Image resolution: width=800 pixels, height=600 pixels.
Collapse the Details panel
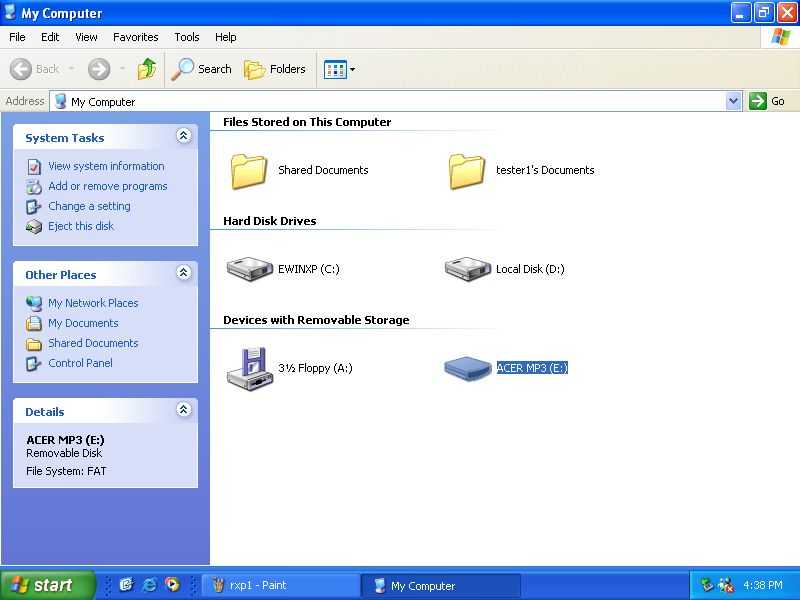[x=184, y=410]
